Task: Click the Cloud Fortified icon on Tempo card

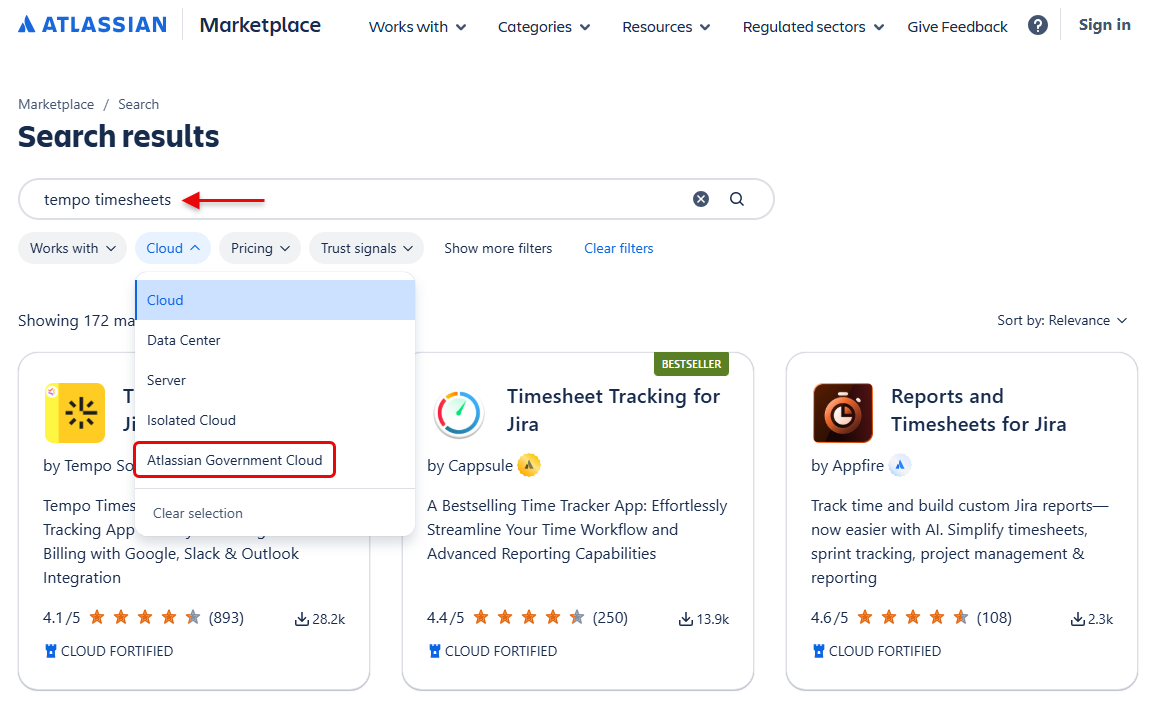Action: (x=51, y=651)
